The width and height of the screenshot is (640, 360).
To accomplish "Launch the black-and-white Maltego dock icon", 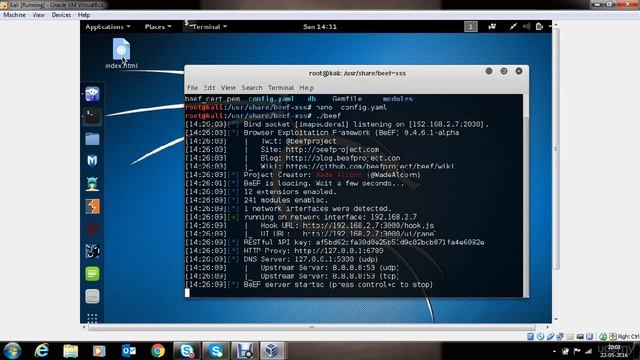I will click(x=92, y=251).
